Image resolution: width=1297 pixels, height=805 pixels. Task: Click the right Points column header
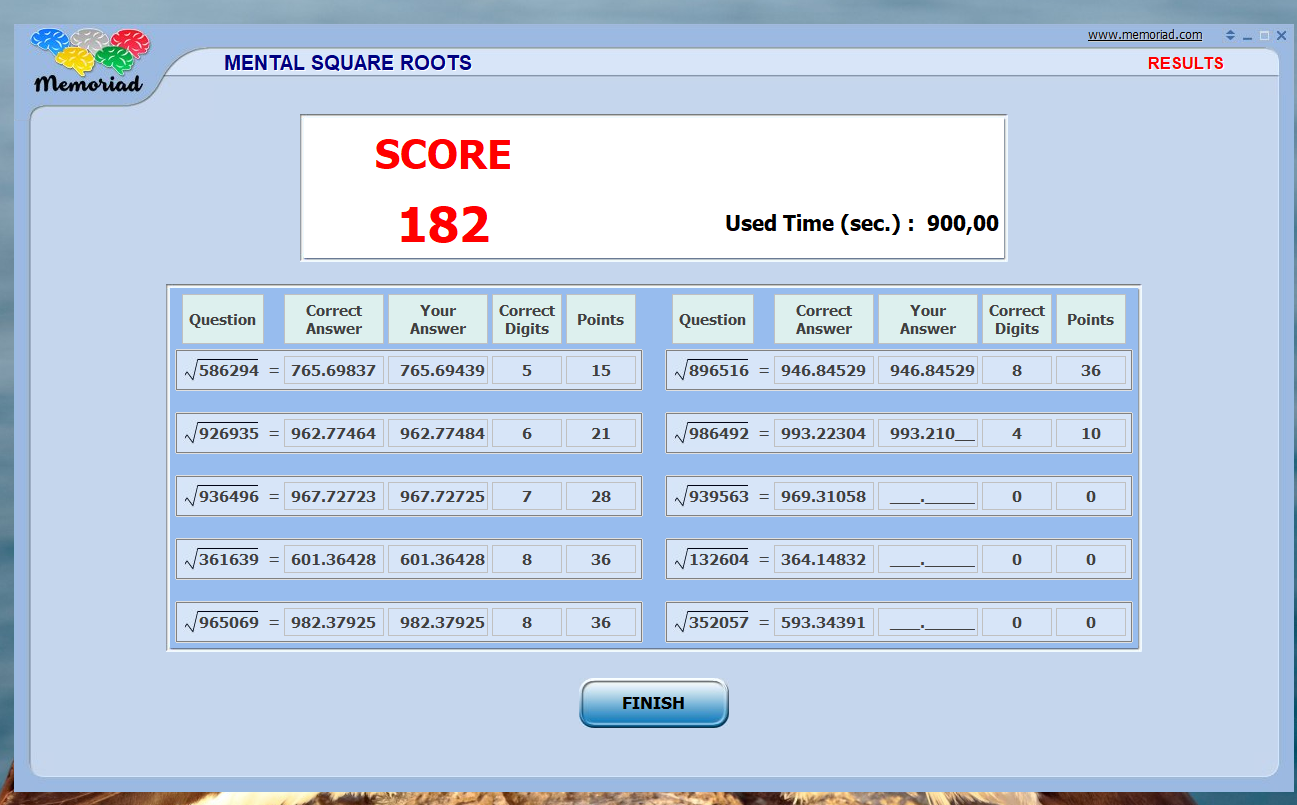point(1091,319)
